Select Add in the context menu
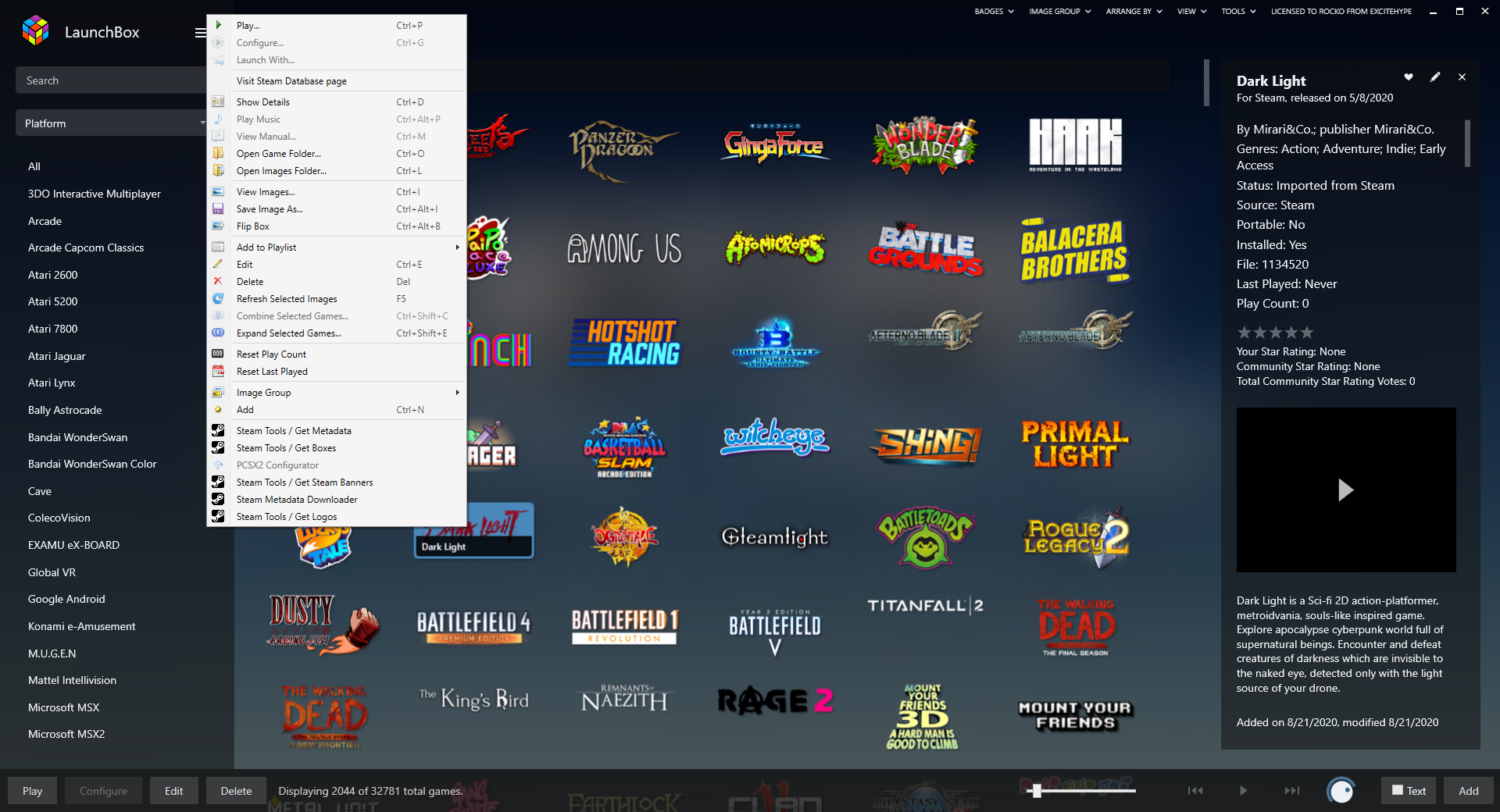 pos(337,410)
